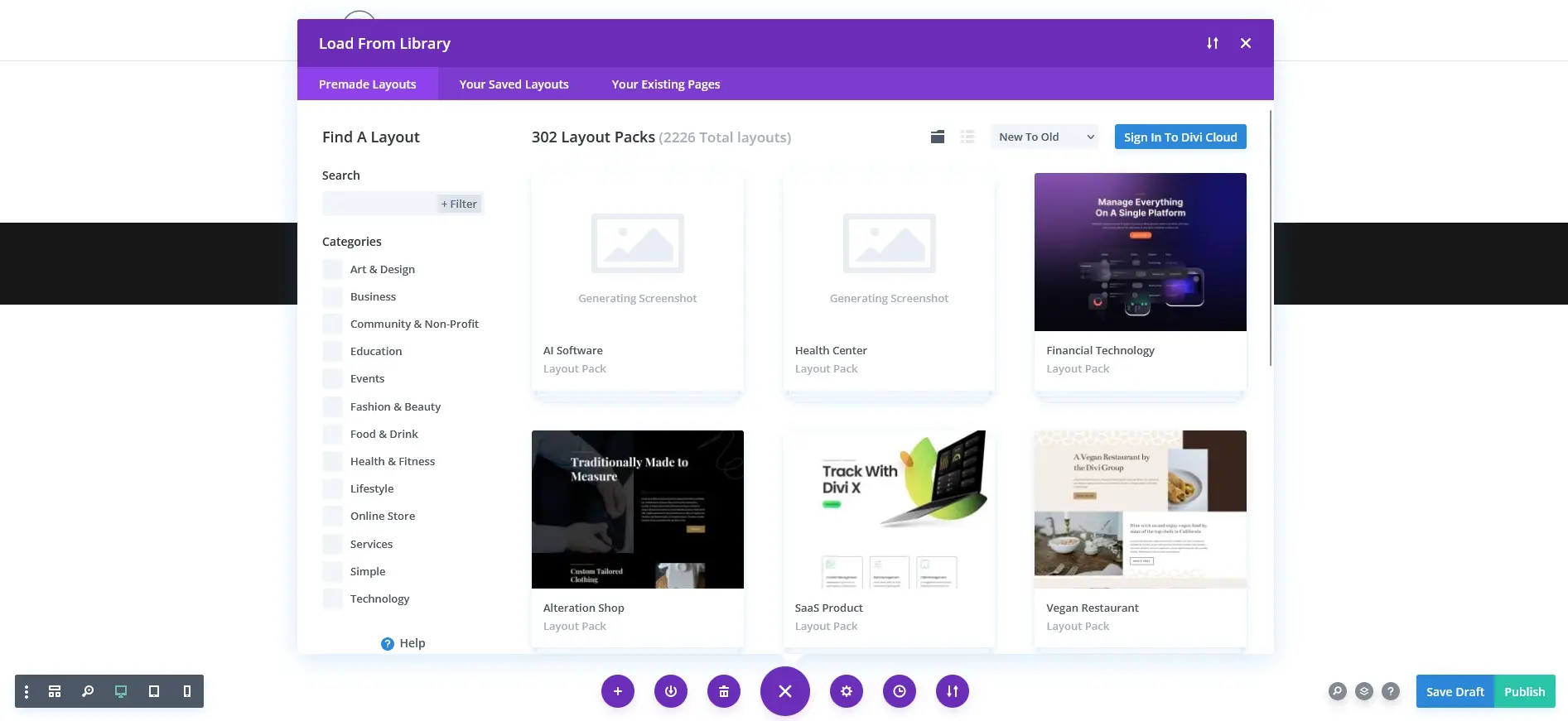Screen dimensions: 1568x721
Task: Click the zoom search icon in bottom-left toolbar
Action: [x=88, y=691]
